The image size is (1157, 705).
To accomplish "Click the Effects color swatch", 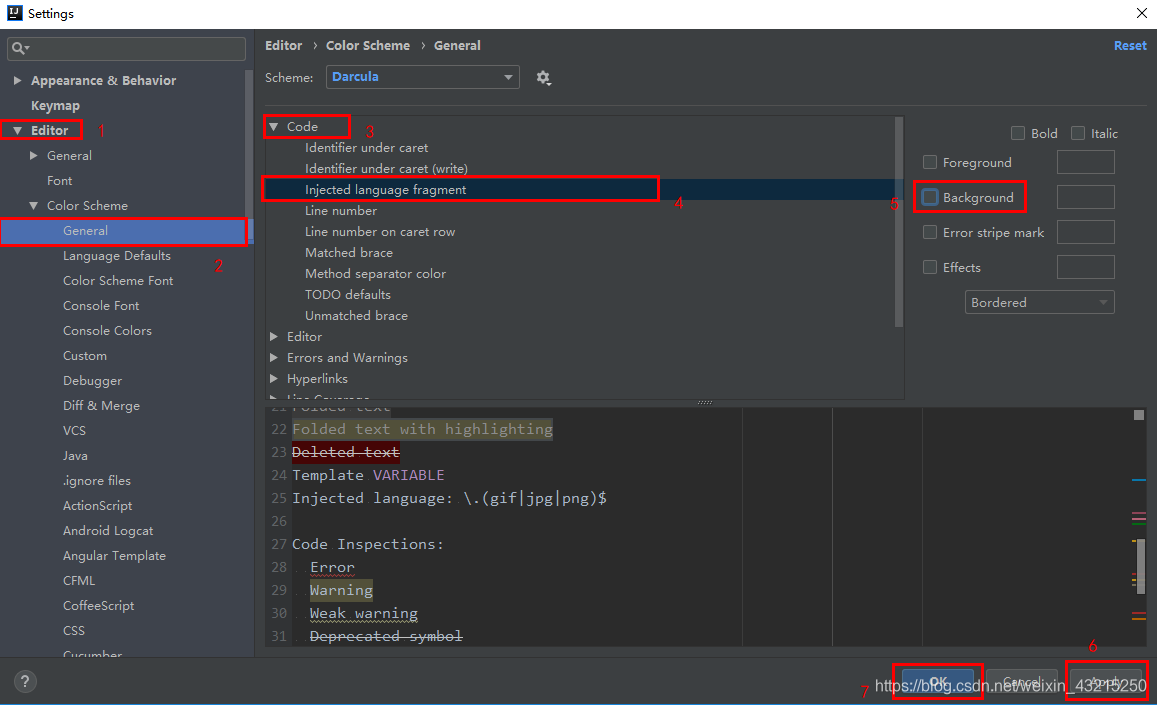I will coord(1085,267).
